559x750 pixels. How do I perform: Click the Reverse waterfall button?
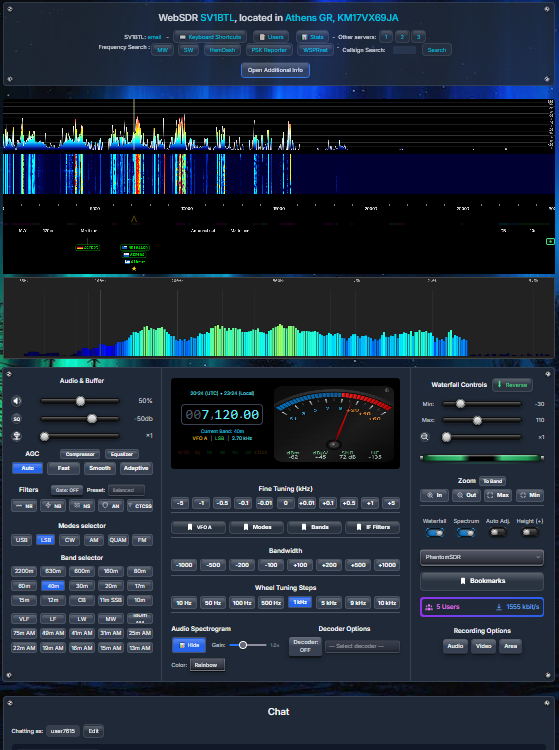512,385
